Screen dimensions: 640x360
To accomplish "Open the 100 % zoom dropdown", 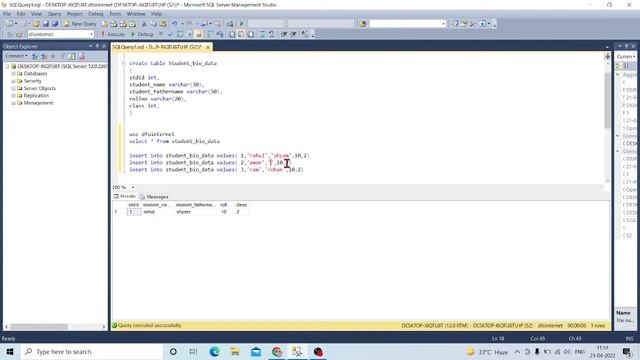I will click(133, 187).
